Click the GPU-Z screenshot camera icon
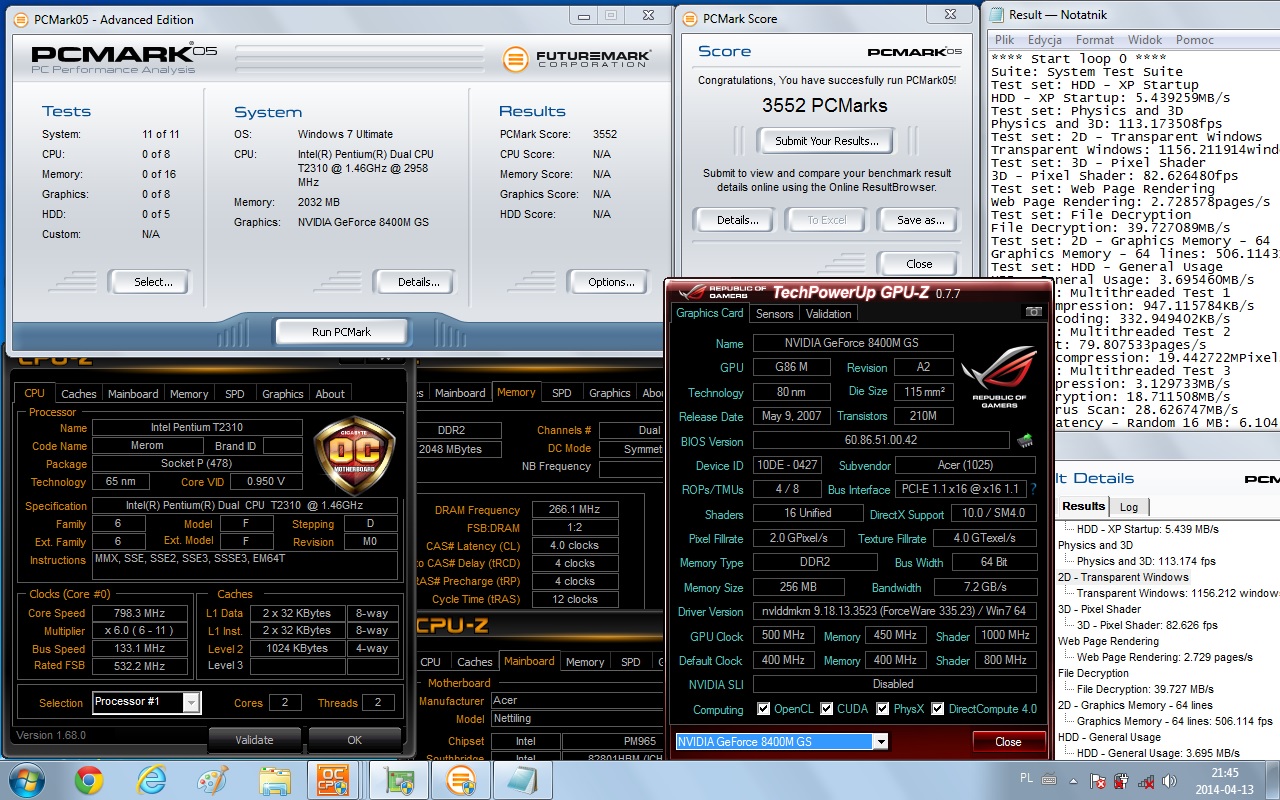The height and width of the screenshot is (800, 1280). (1033, 312)
